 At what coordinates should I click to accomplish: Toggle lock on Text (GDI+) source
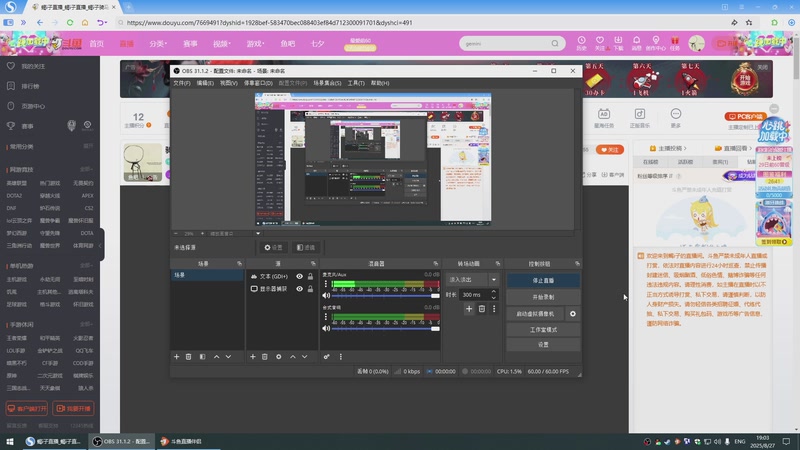click(x=310, y=276)
